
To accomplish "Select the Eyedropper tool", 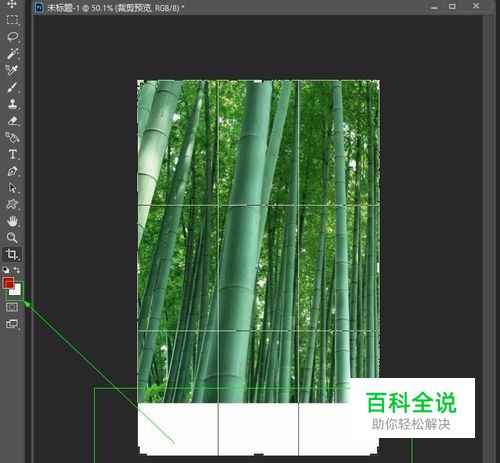I will point(12,70).
